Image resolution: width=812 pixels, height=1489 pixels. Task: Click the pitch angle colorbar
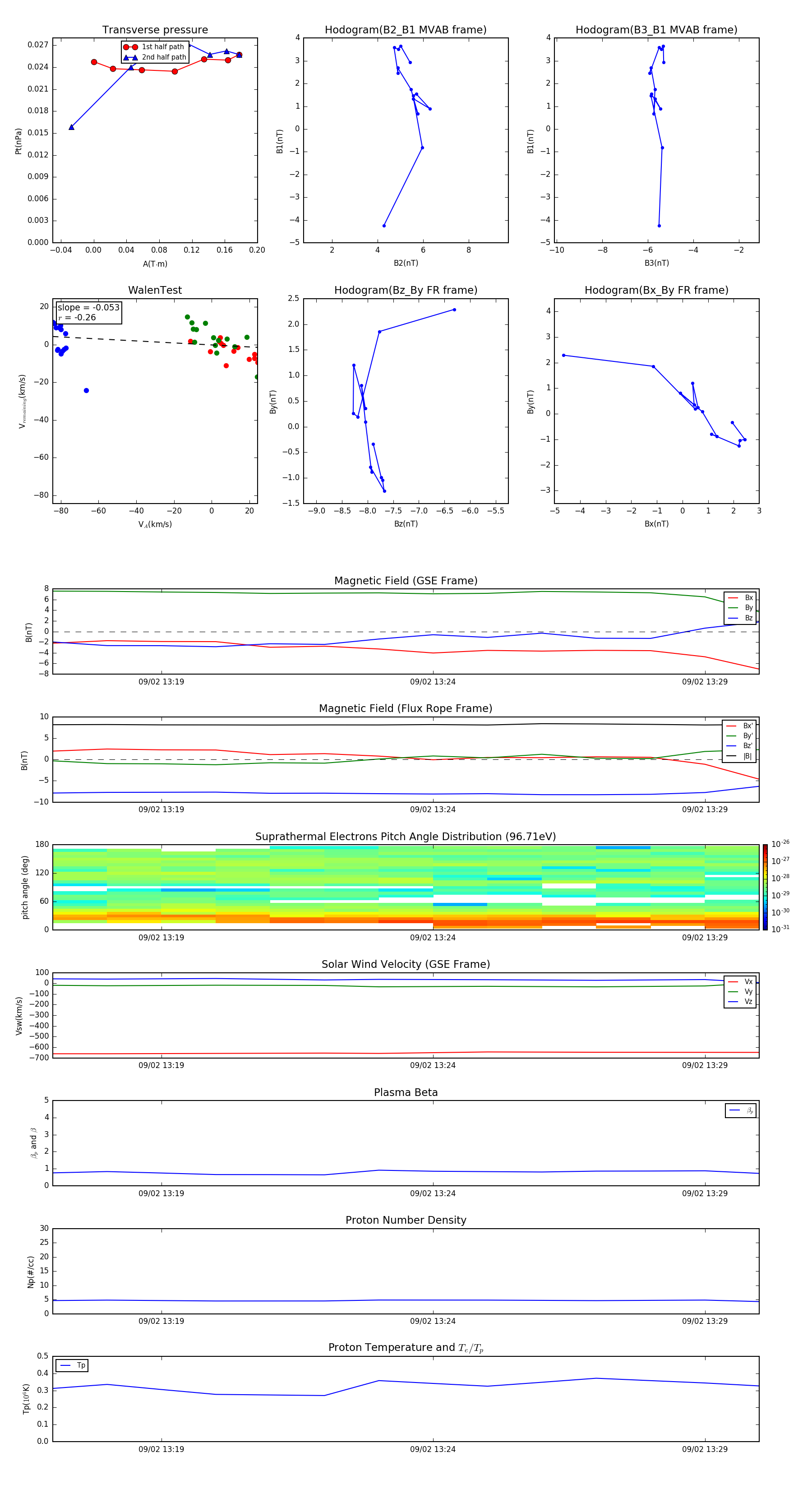765,887
